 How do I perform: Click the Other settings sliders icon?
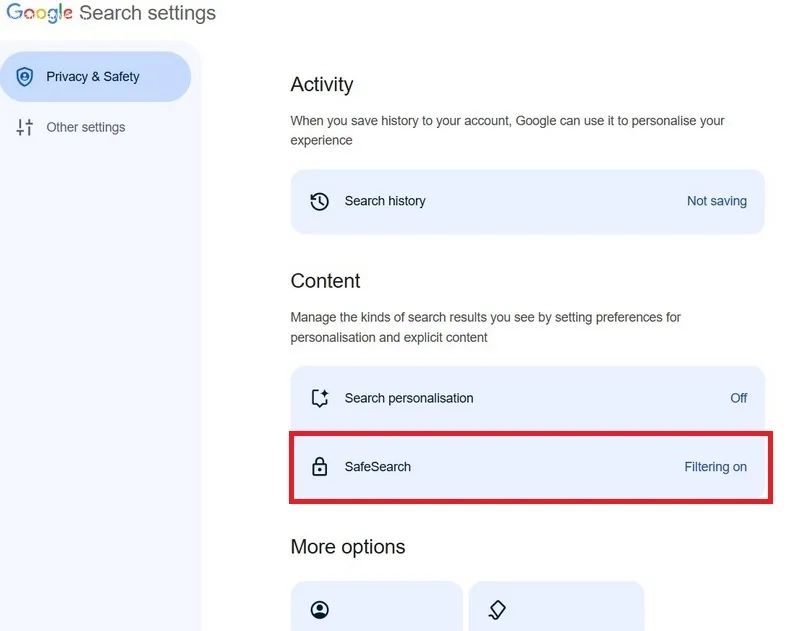pos(24,127)
